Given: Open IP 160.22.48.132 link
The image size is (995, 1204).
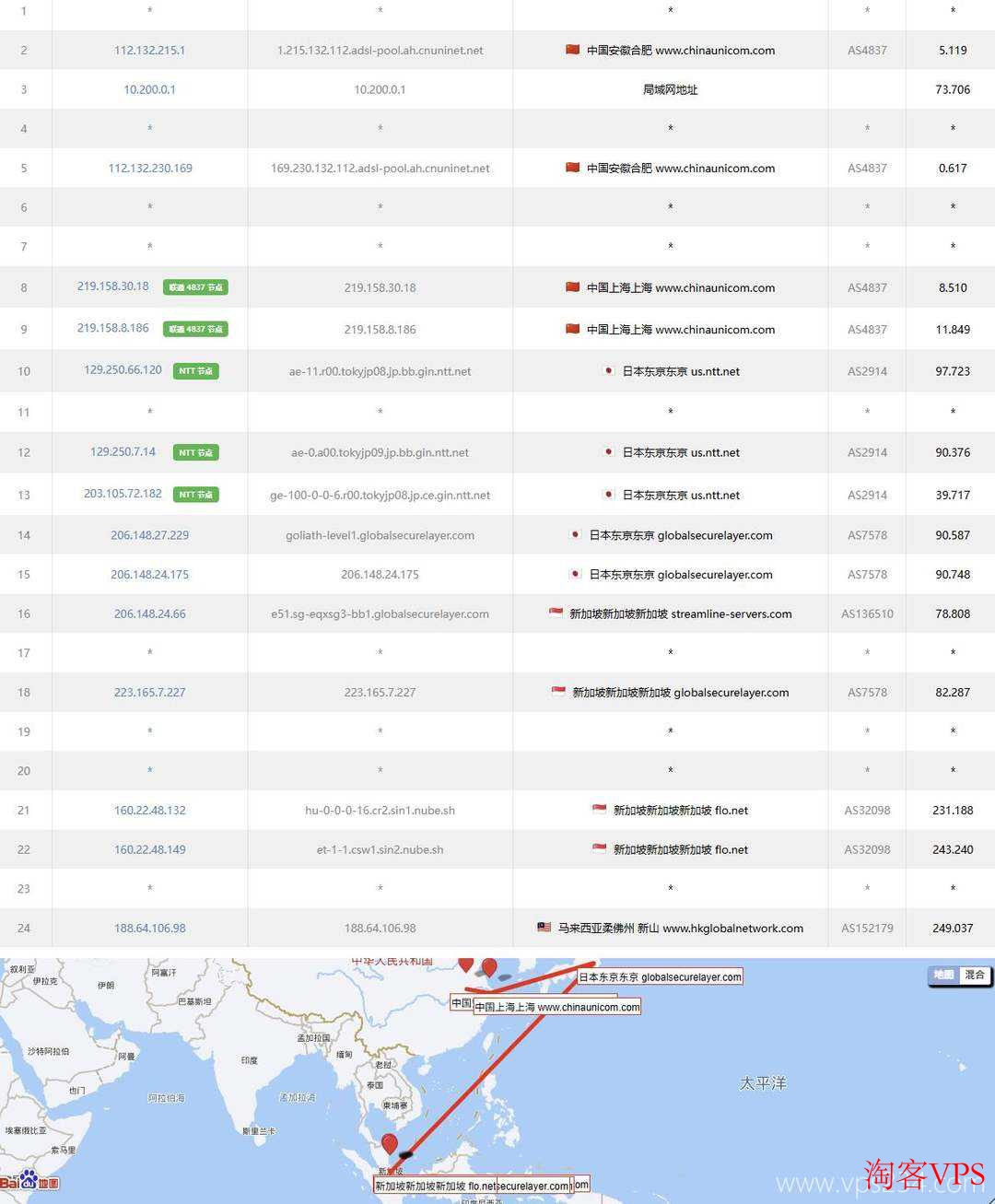Looking at the screenshot, I should tap(149, 810).
